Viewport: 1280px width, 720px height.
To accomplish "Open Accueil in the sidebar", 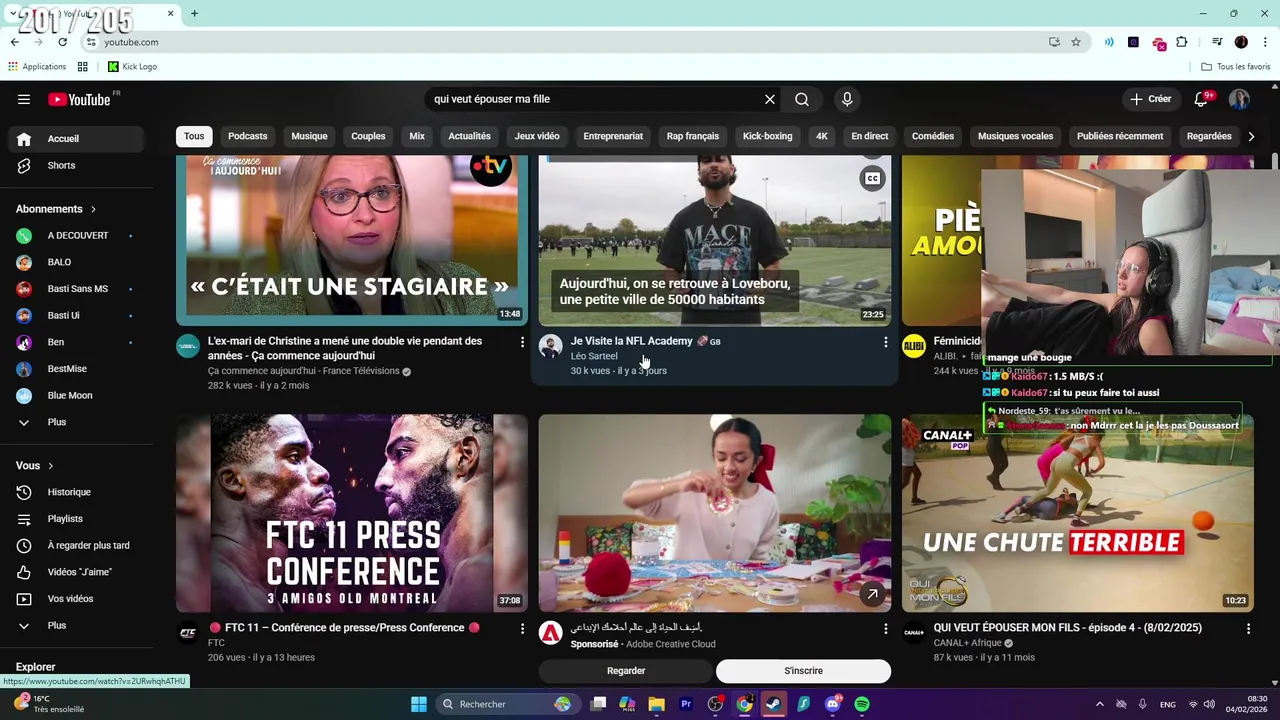I will 78,139.
